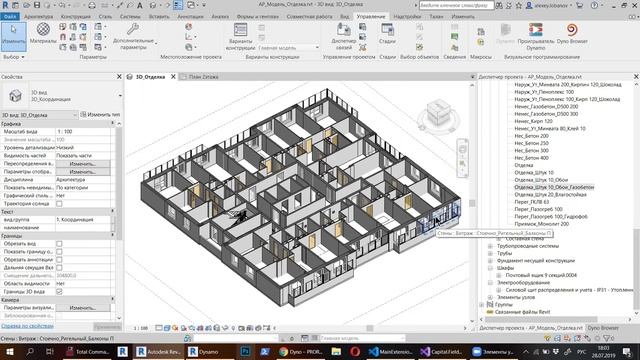
Task: Expand the Трубы tree node
Action: 490,253
